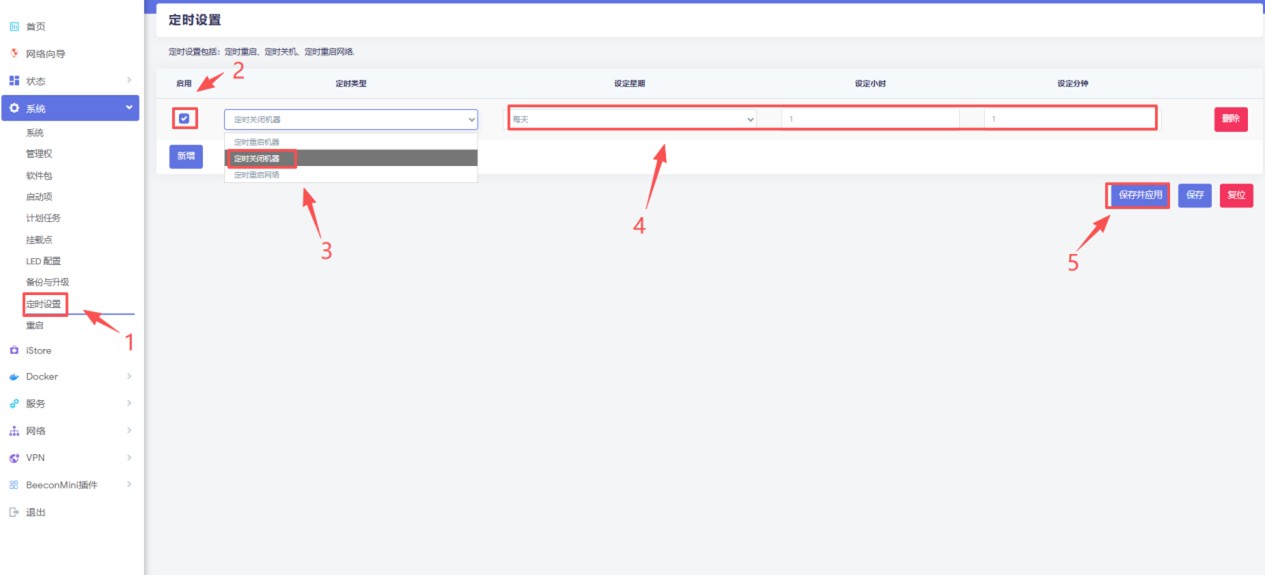Screen dimensions: 1265x575
Task: Click the 设定分钟 input field
Action: [1070, 119]
